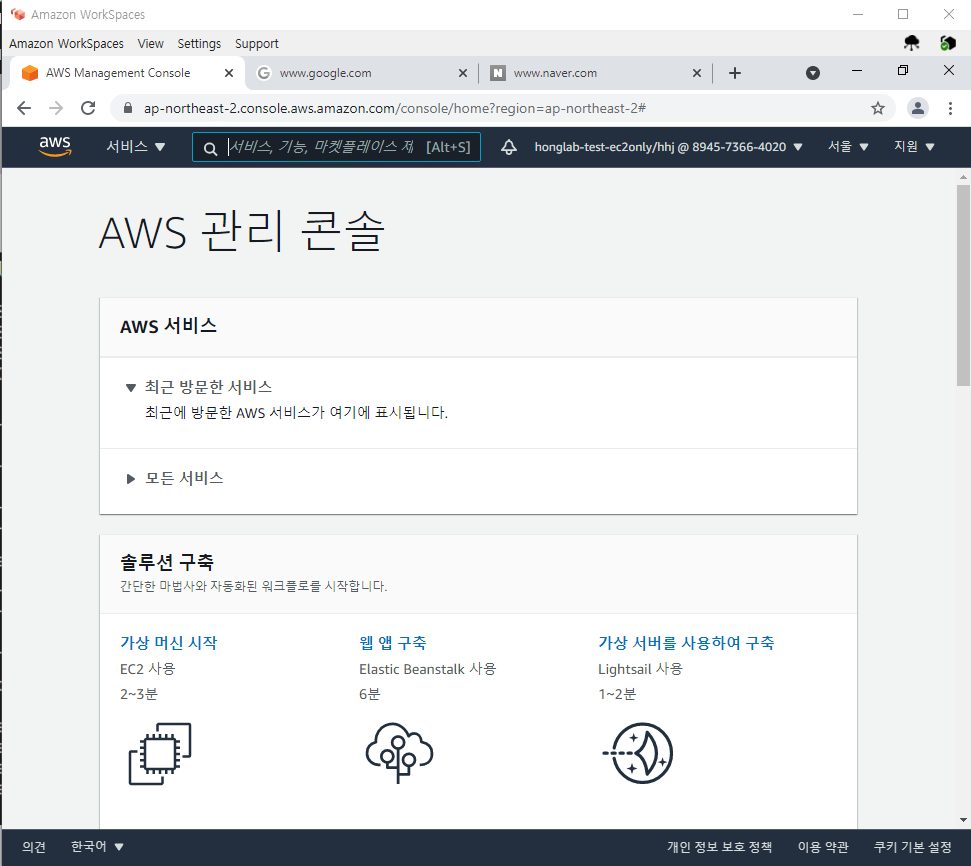Open the Amazon WorkSpaces menu
Screen dimensions: 971x866
tap(66, 43)
